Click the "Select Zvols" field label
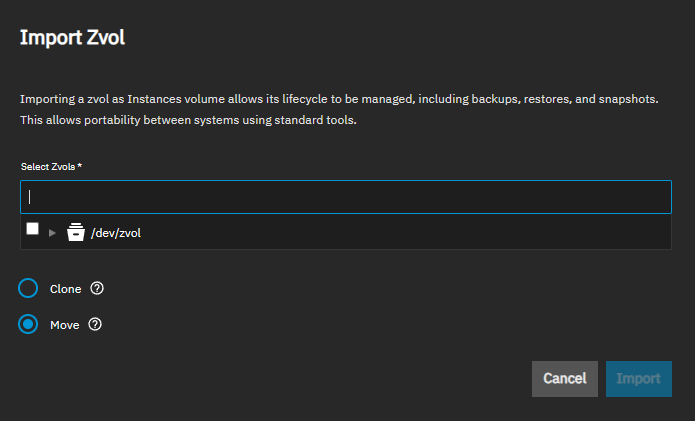Image resolution: width=695 pixels, height=421 pixels. [47, 165]
